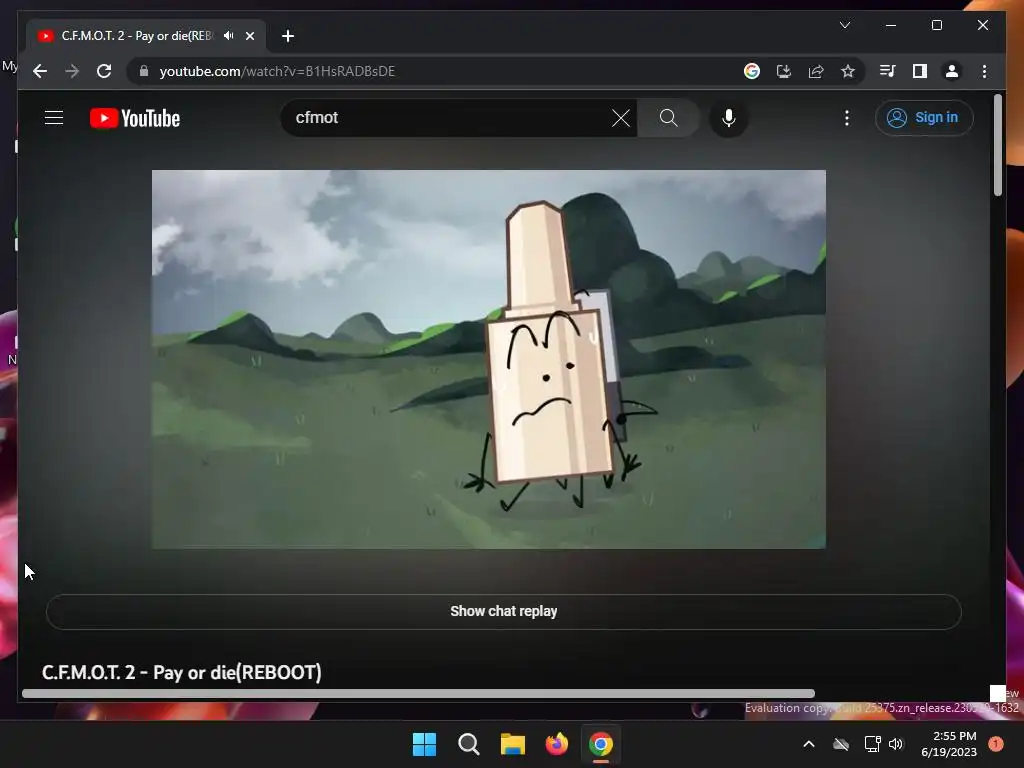View site info via lock icon

(x=144, y=71)
